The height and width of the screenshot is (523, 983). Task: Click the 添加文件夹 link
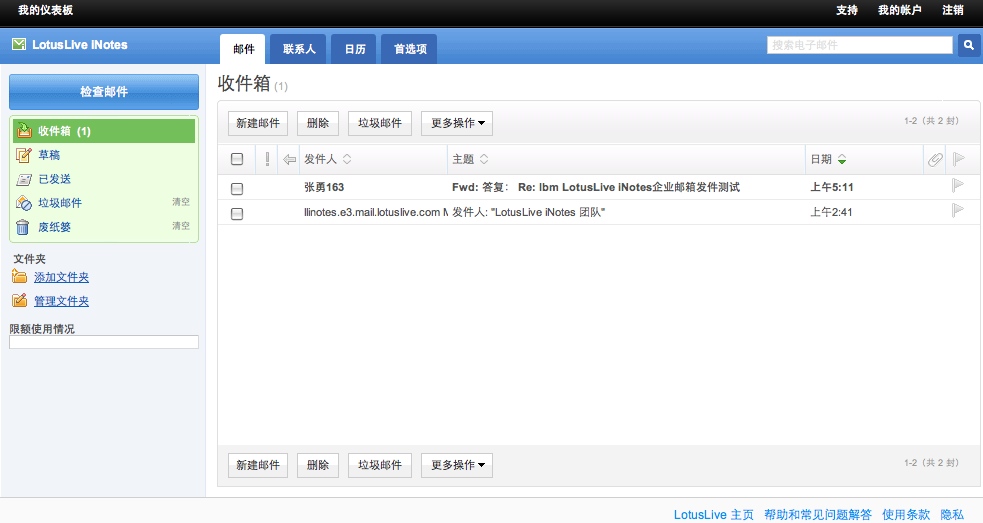click(61, 277)
